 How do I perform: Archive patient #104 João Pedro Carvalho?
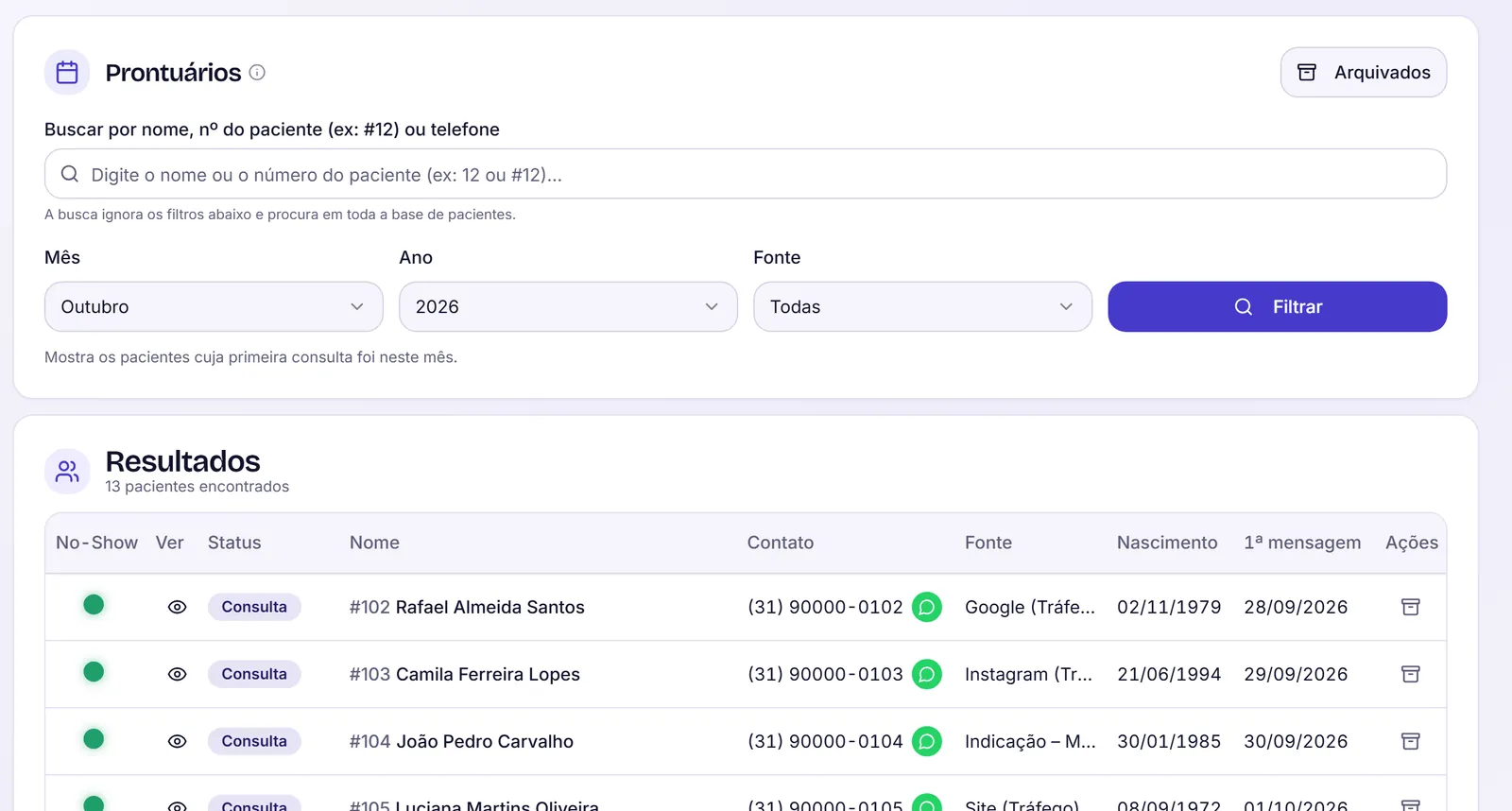(1411, 741)
